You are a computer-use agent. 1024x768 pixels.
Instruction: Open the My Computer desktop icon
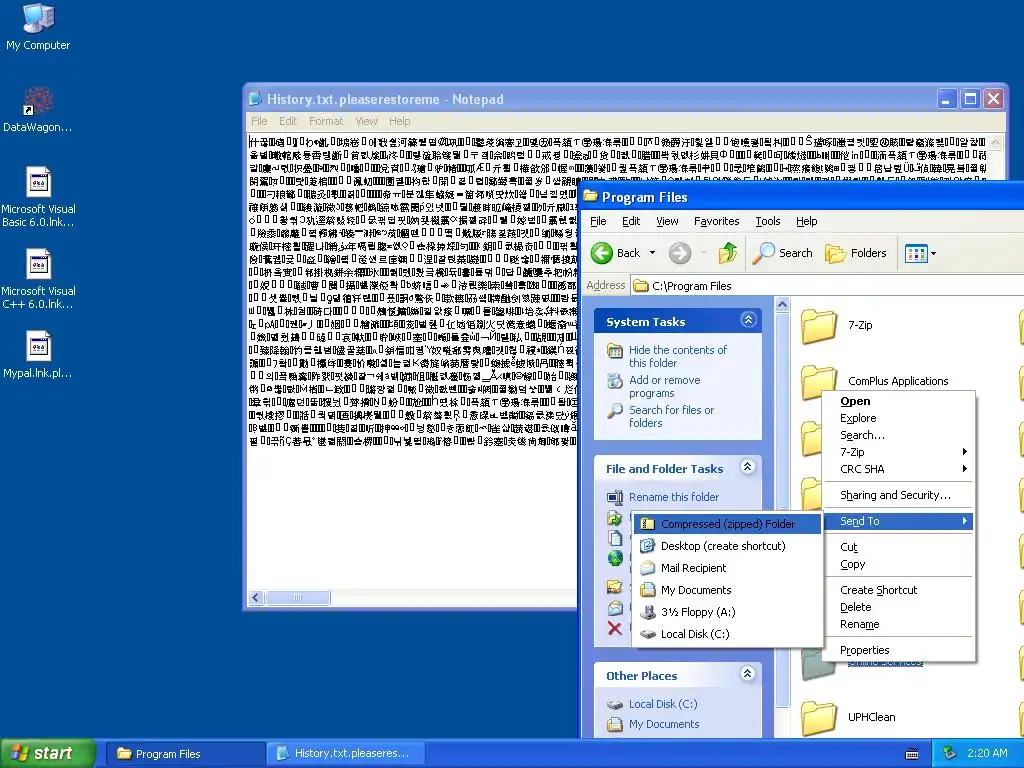(38, 26)
